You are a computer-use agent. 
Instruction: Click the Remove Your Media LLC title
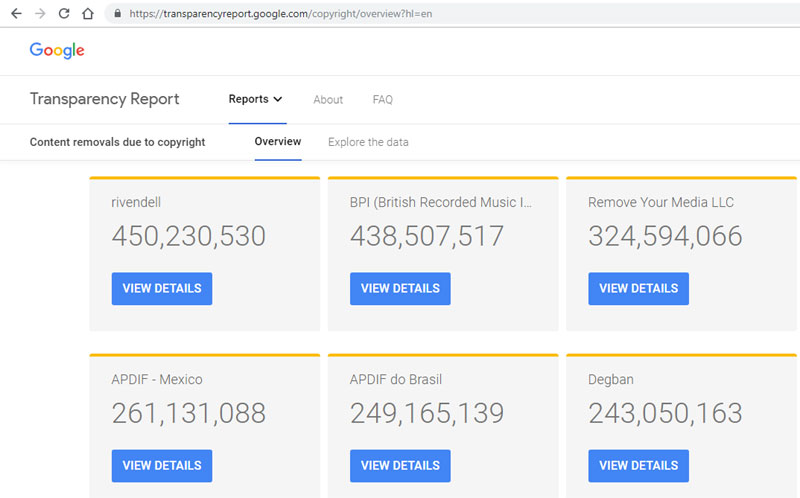(661, 203)
